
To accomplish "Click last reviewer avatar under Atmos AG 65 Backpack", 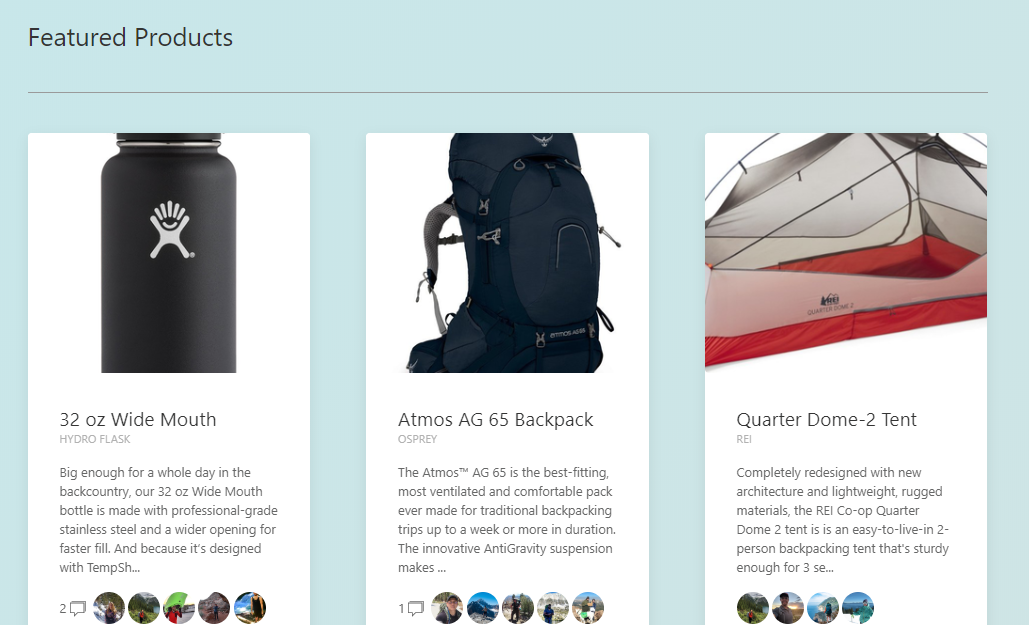I will (x=588, y=608).
